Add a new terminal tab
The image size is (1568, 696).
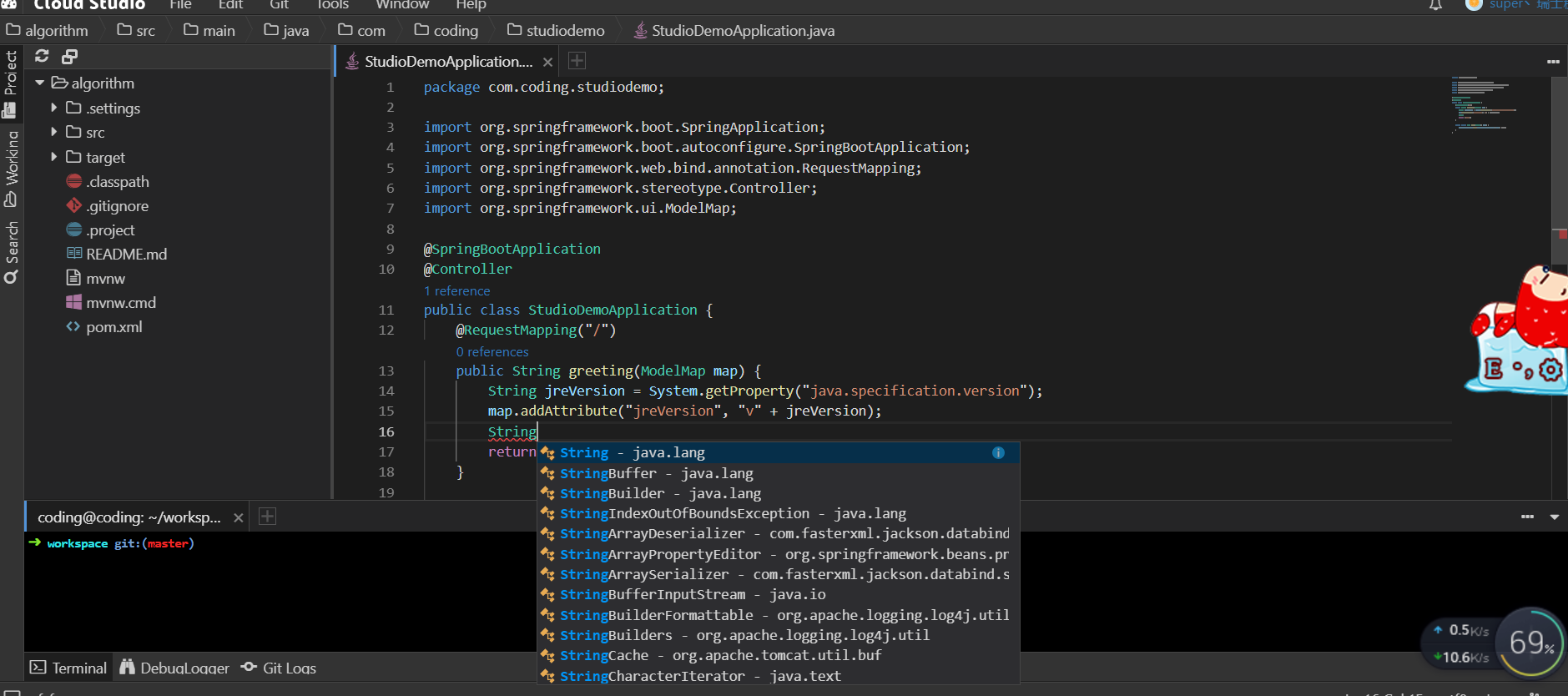click(267, 517)
